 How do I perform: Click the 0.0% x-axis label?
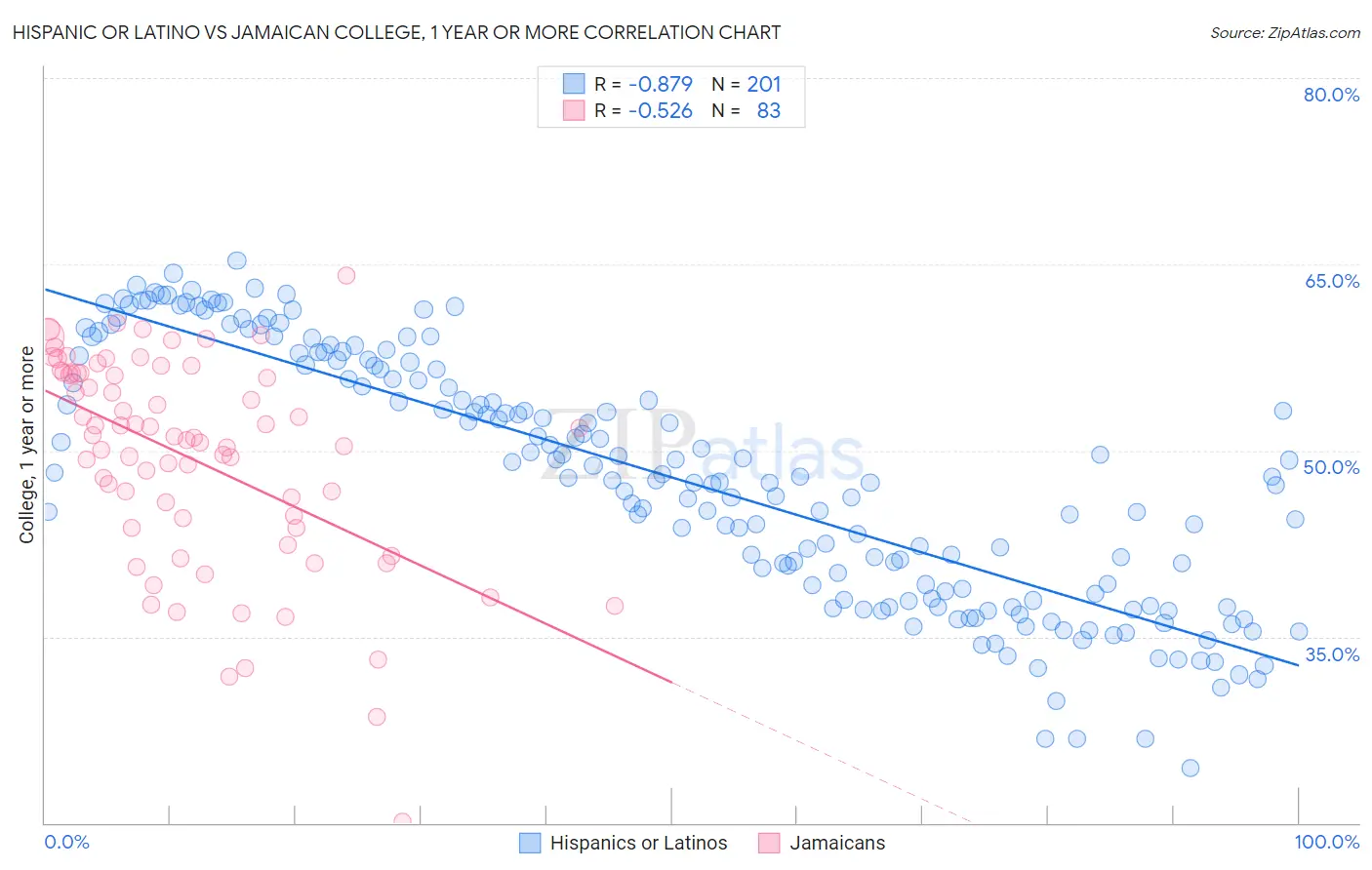(66, 842)
